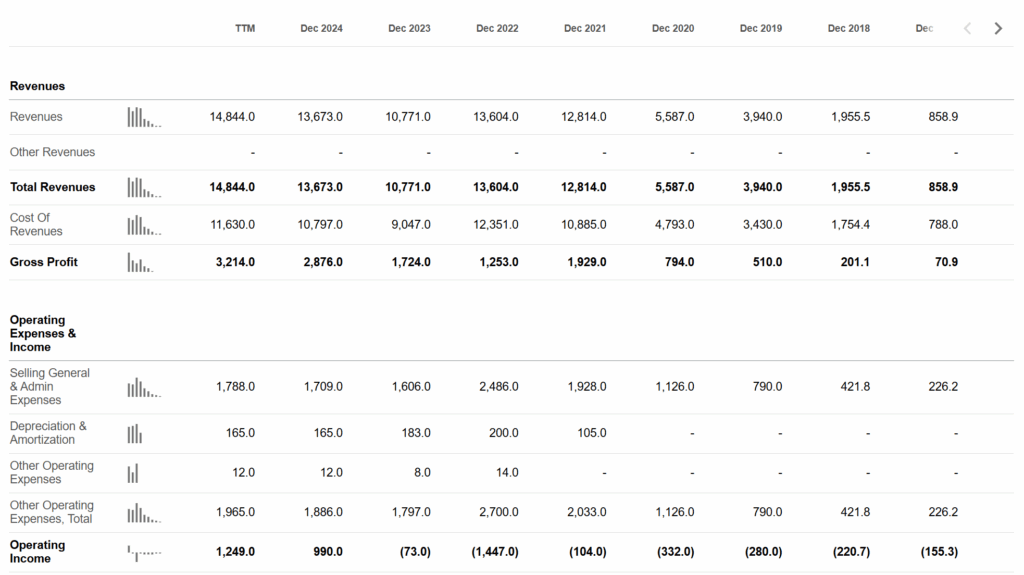Click the Dec 2022 Operating Income value

point(495,552)
